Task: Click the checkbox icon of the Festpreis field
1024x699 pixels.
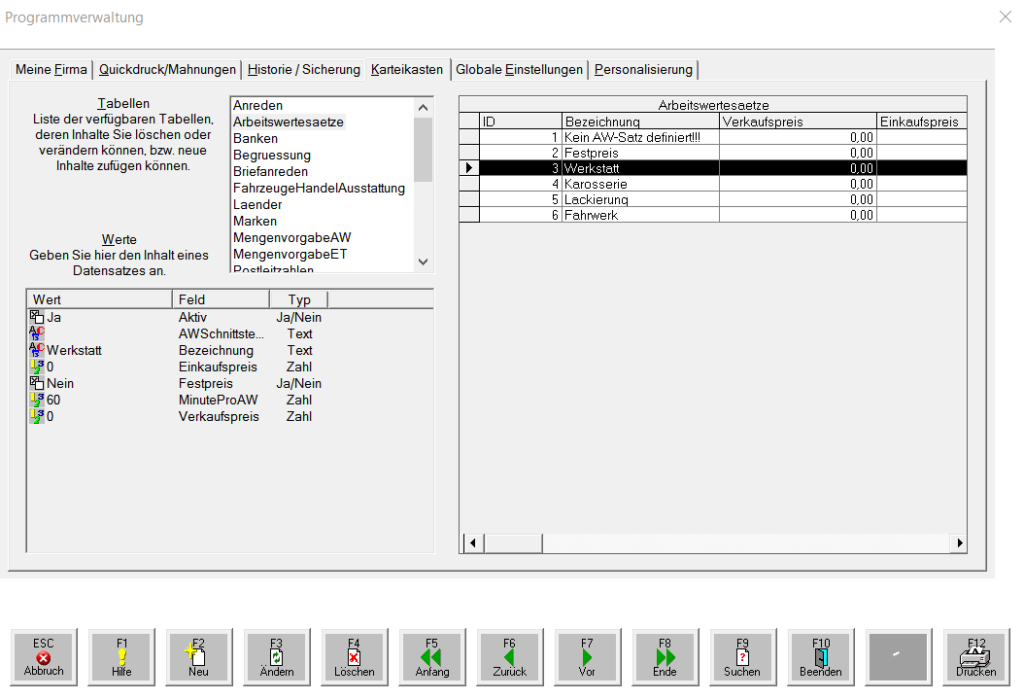Action: click(37, 383)
